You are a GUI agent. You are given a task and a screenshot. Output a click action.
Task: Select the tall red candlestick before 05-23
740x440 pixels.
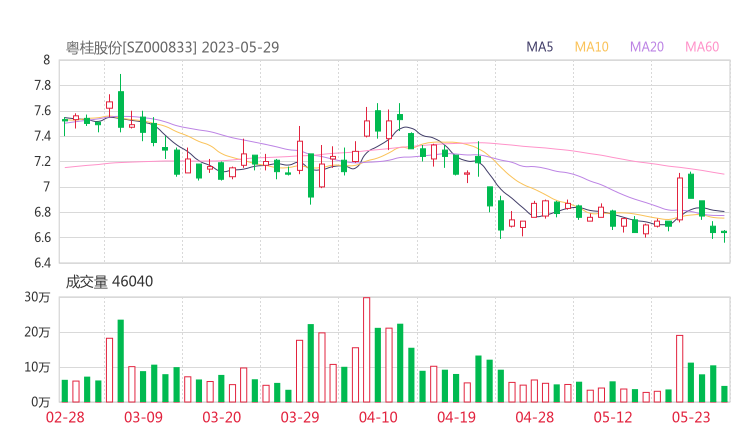click(680, 197)
